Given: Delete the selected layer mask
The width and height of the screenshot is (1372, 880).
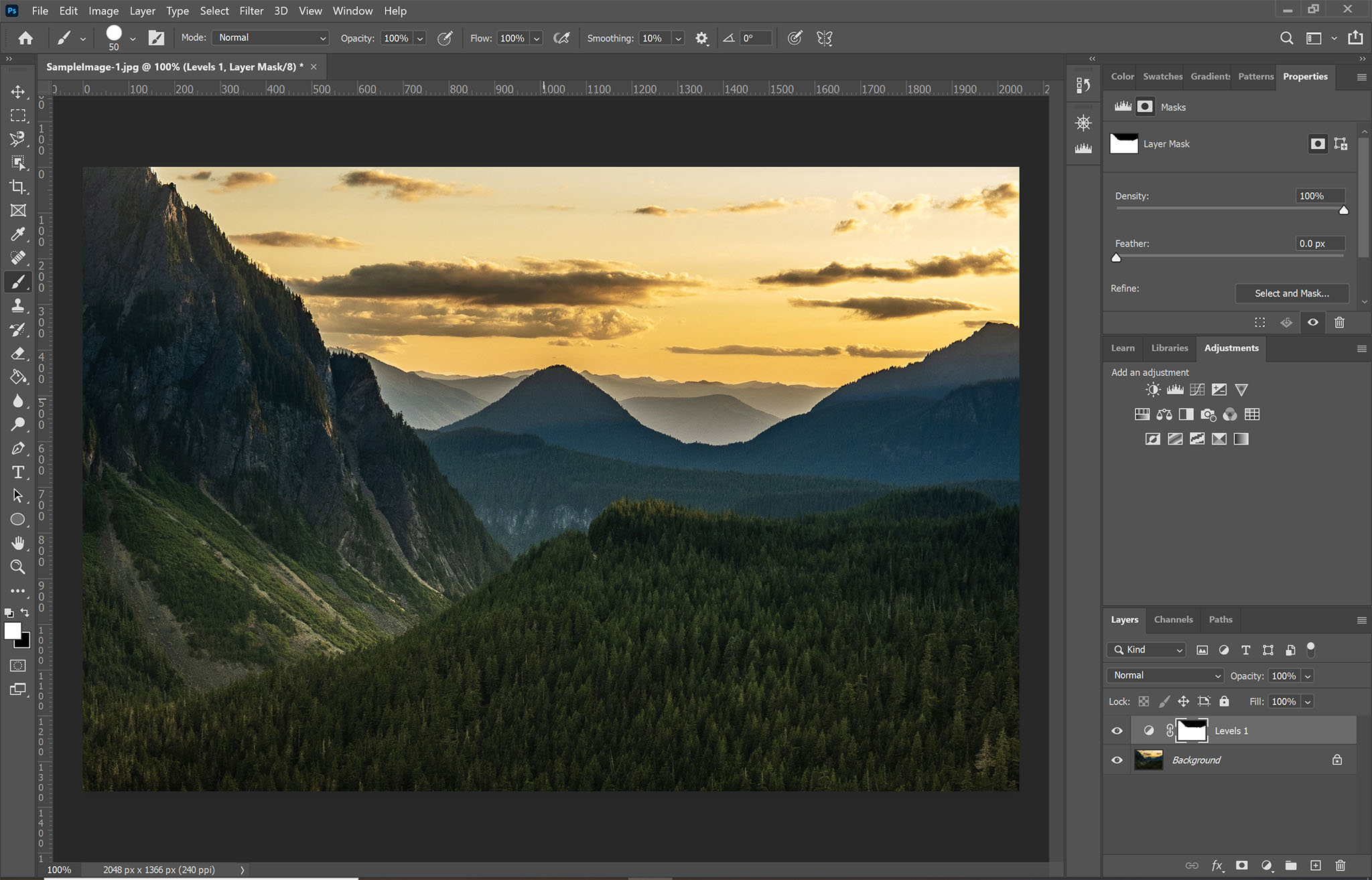Looking at the screenshot, I should point(1339,322).
